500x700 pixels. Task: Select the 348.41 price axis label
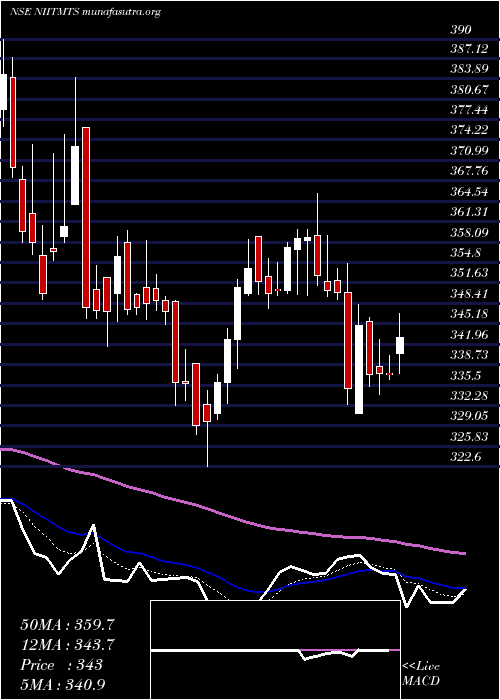coord(469,294)
